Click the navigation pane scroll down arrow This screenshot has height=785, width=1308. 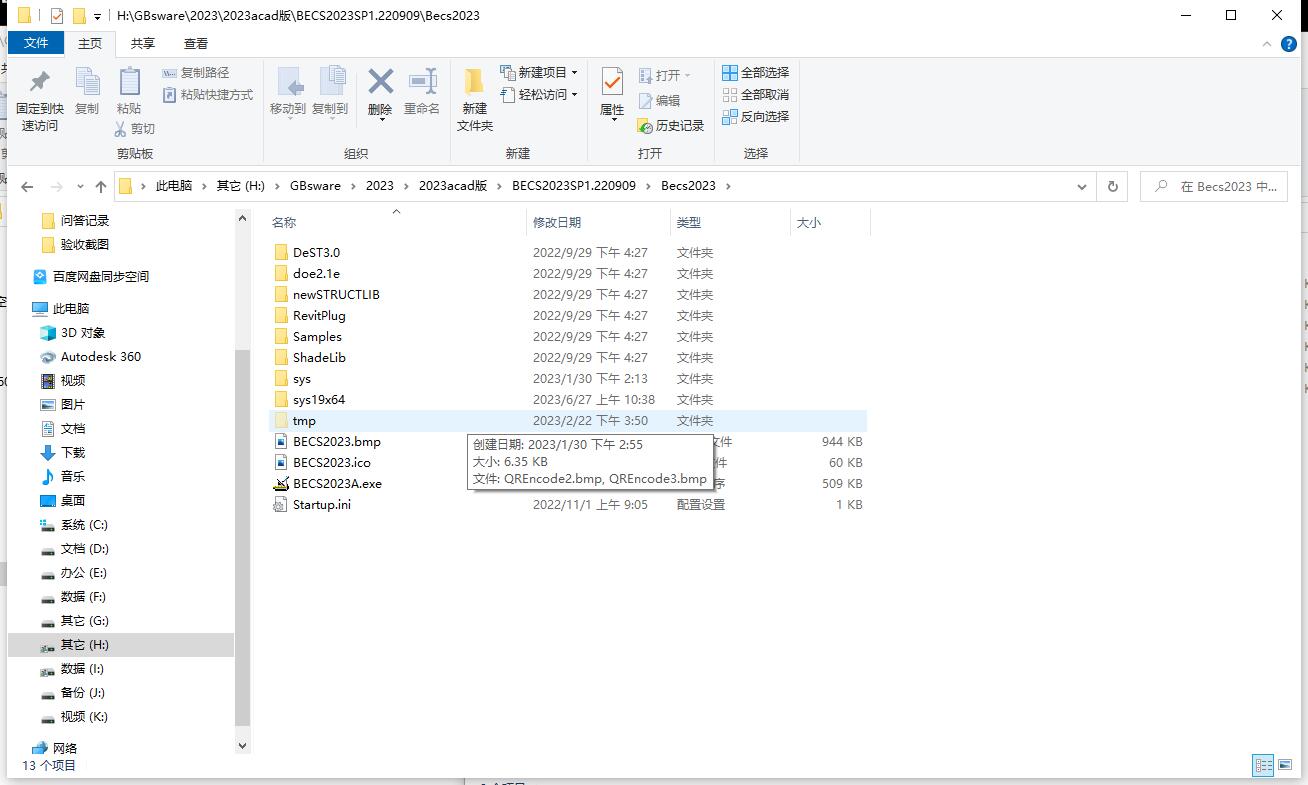click(242, 745)
